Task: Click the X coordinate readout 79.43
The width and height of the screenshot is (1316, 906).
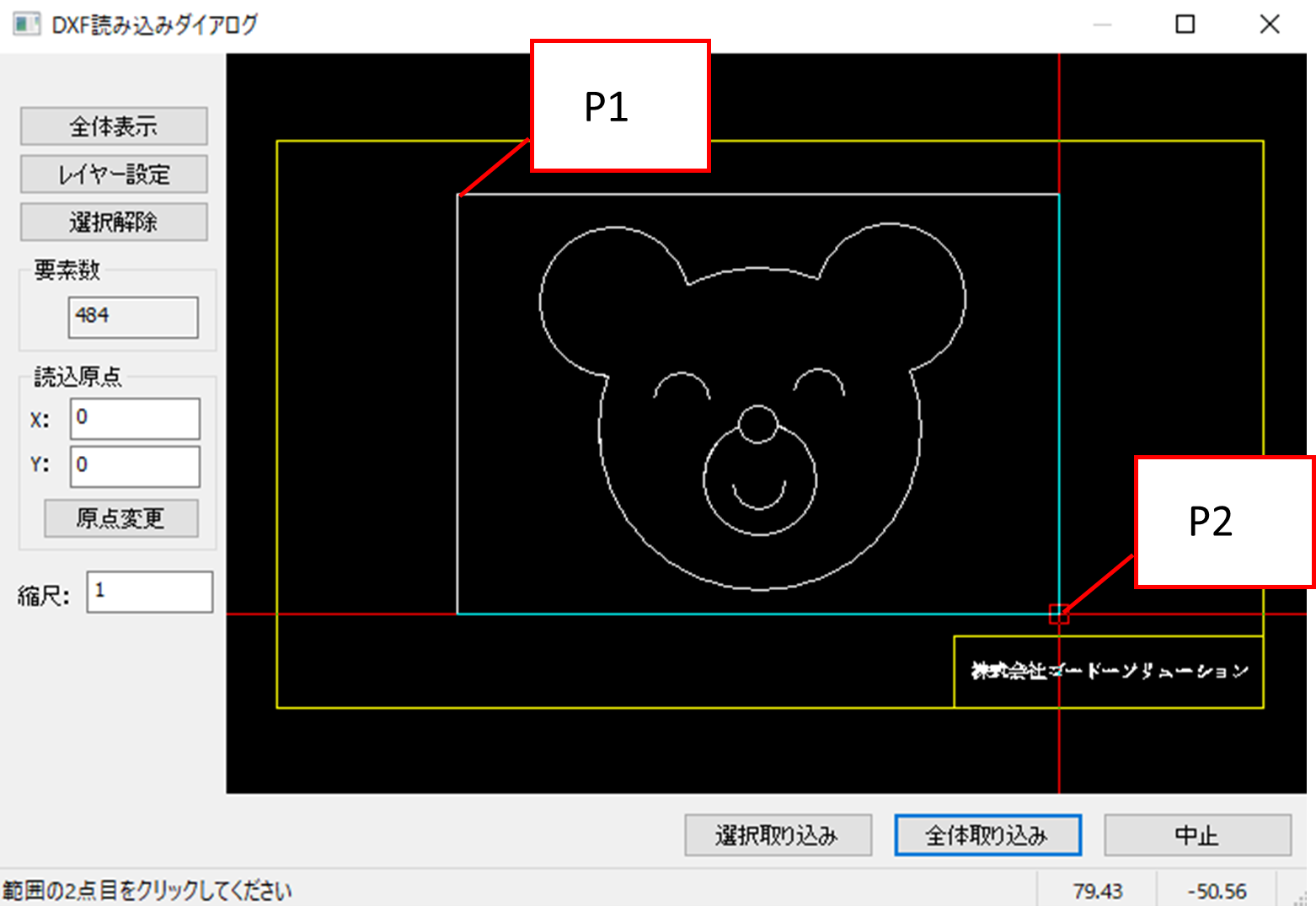Action: coord(1098,891)
